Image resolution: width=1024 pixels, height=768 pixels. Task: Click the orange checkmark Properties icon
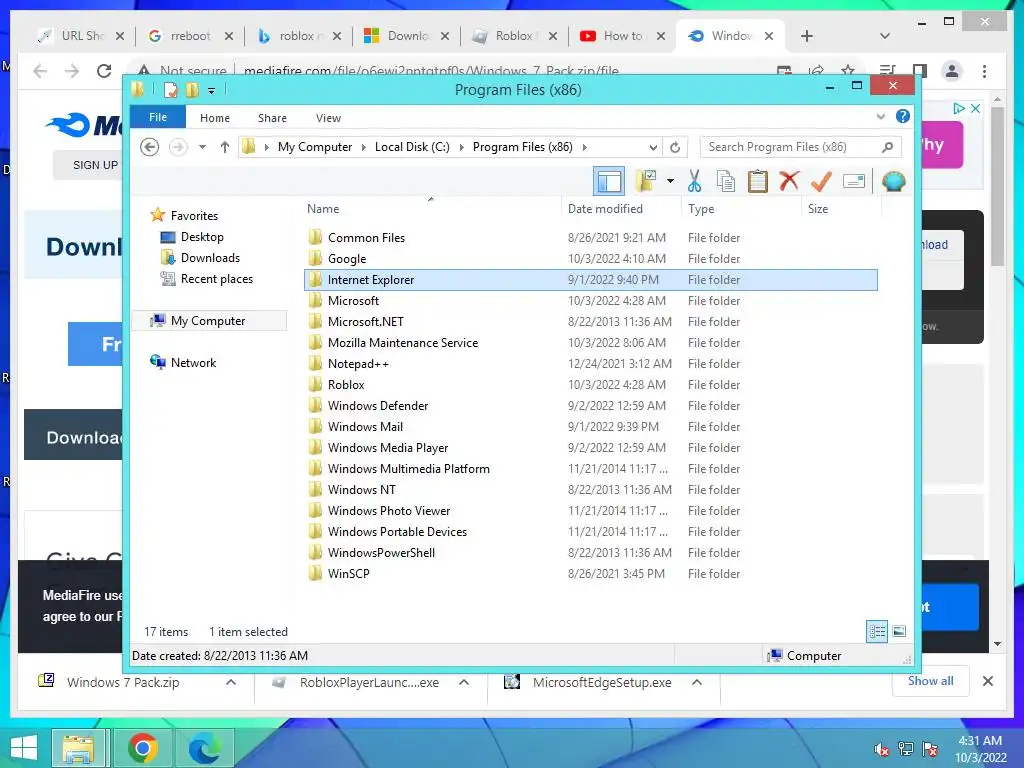point(821,181)
